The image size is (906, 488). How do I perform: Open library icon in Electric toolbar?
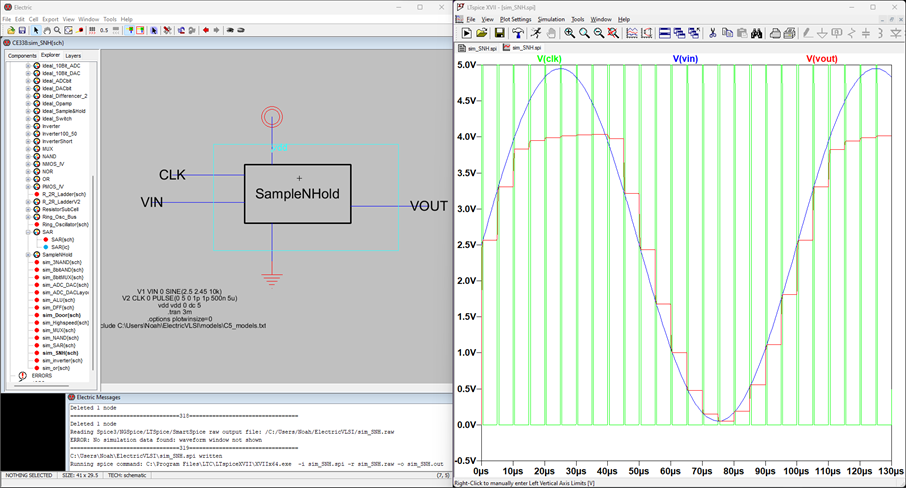(x=11, y=30)
